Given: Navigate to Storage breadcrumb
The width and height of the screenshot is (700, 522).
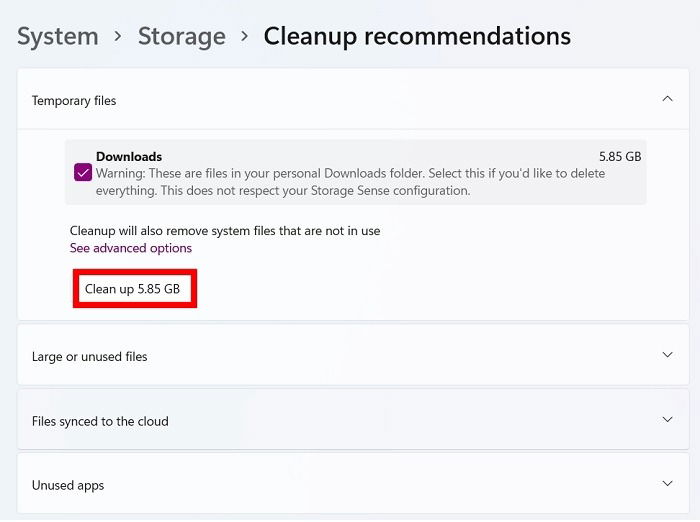Looking at the screenshot, I should pyautogui.click(x=182, y=36).
